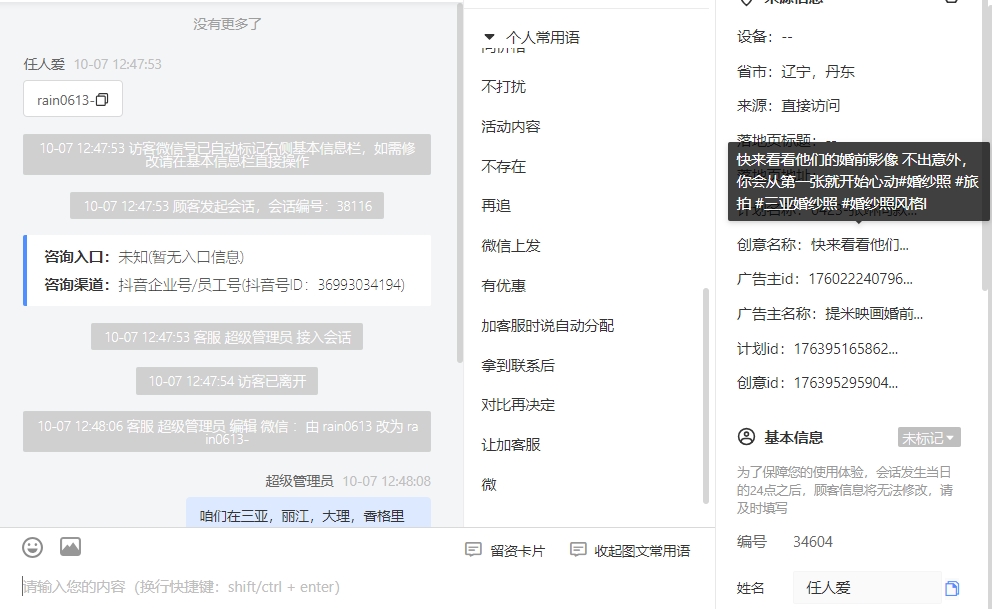992x609 pixels.
Task: Click the 超级管理员 sender label
Action: tap(299, 481)
